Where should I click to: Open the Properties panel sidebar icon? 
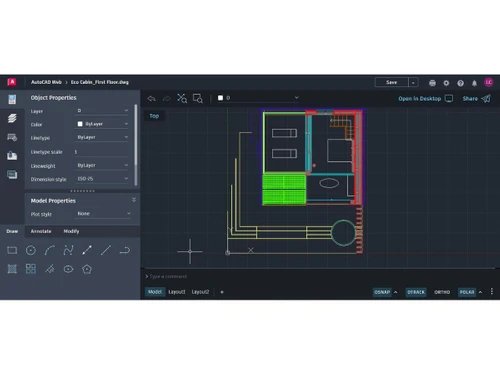(12, 99)
